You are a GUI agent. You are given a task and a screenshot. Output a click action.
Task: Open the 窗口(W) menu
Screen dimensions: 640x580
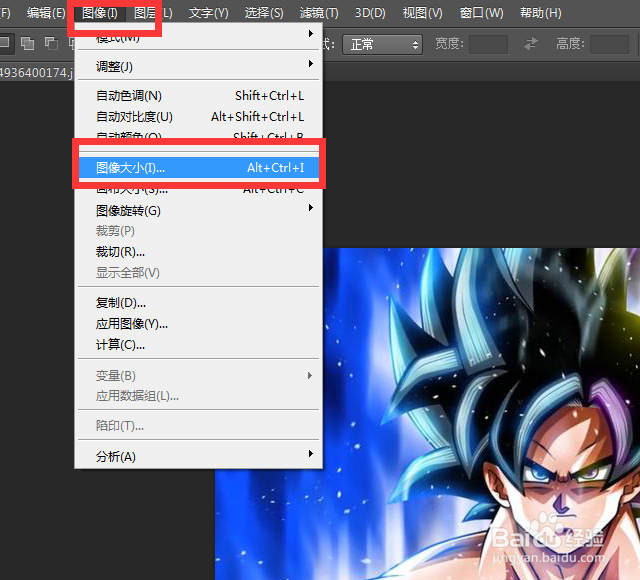[x=482, y=13]
